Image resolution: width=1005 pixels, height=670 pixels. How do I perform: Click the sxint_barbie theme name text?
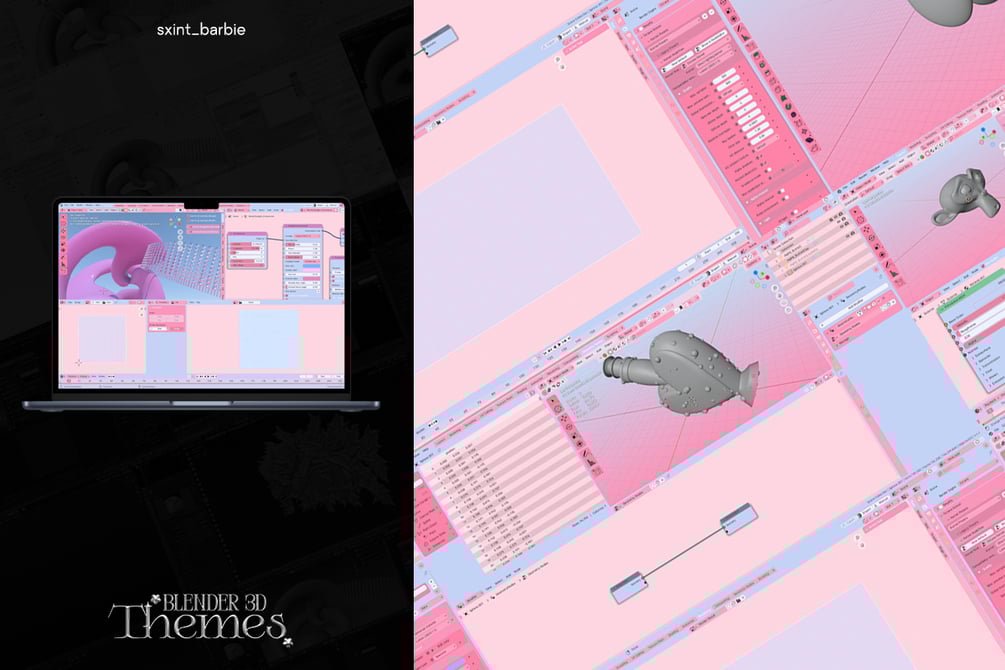(x=201, y=29)
